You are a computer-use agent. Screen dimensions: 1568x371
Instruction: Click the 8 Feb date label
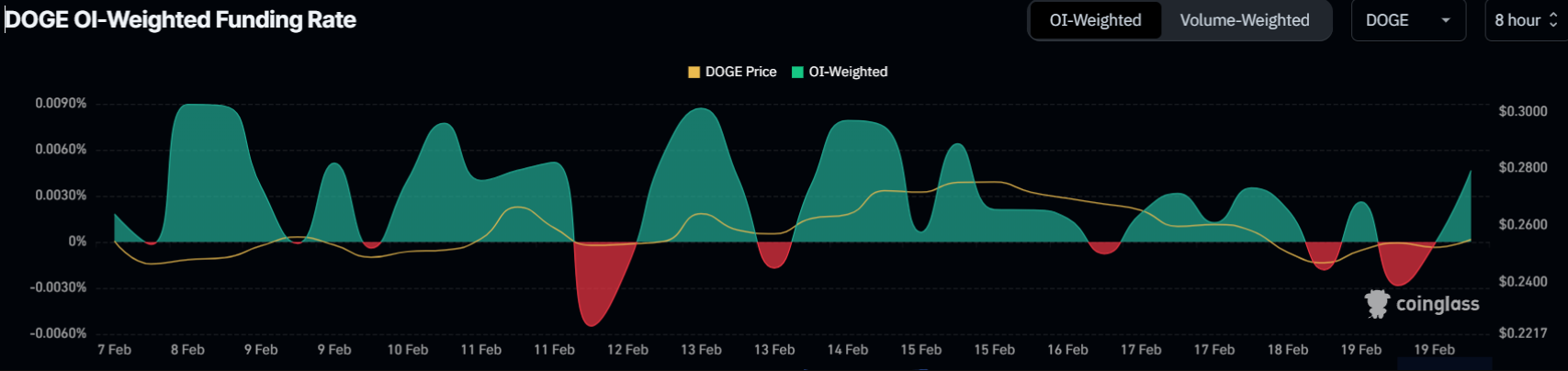coord(187,350)
